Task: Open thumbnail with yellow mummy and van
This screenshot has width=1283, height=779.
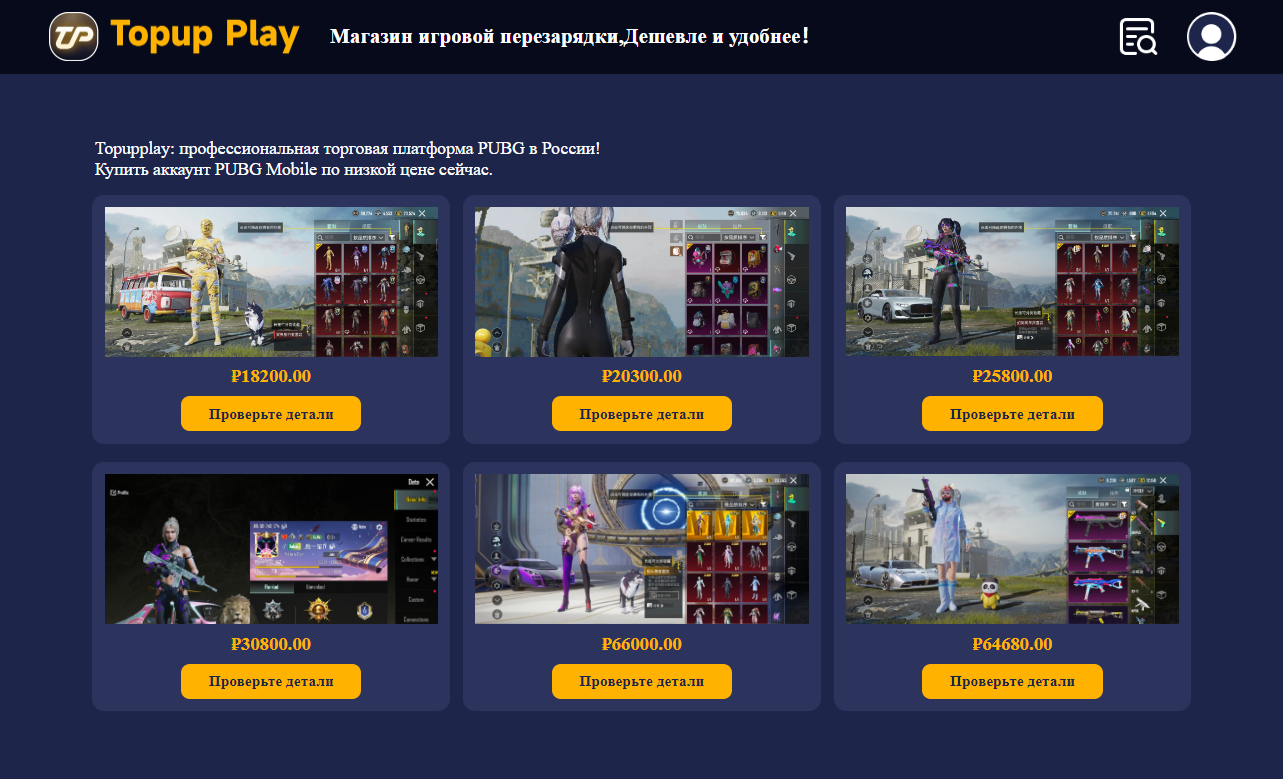Action: [x=271, y=282]
